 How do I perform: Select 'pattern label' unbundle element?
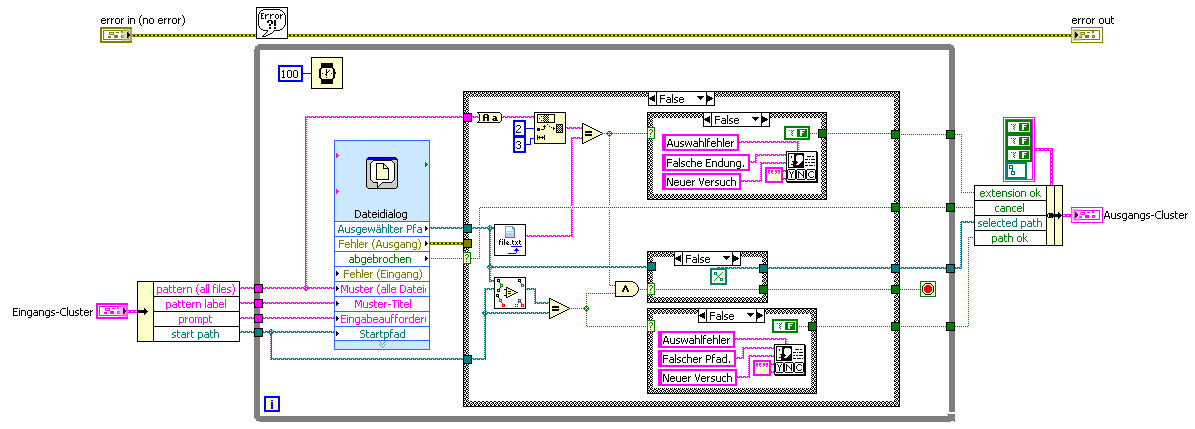[197, 304]
